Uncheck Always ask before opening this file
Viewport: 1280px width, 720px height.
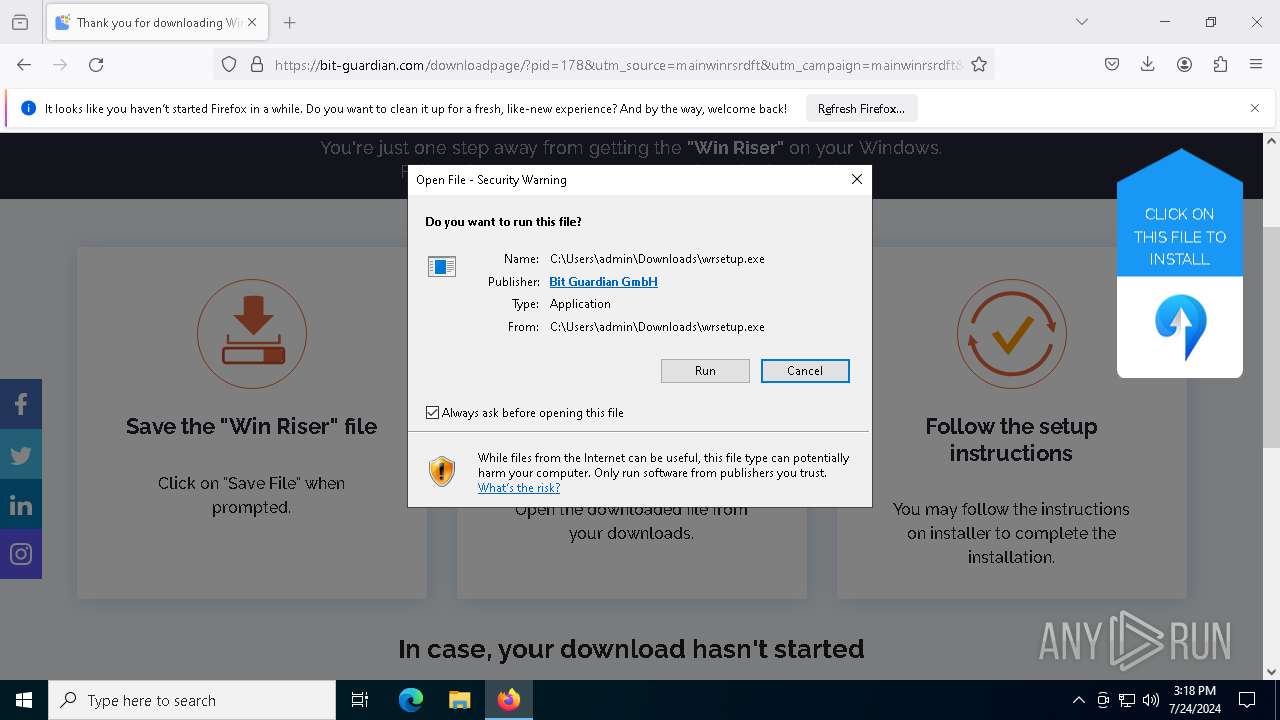(x=432, y=412)
